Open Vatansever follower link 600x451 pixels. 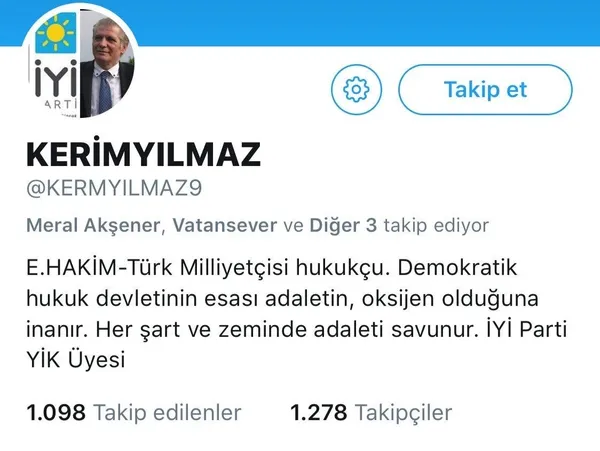pyautogui.click(x=225, y=225)
